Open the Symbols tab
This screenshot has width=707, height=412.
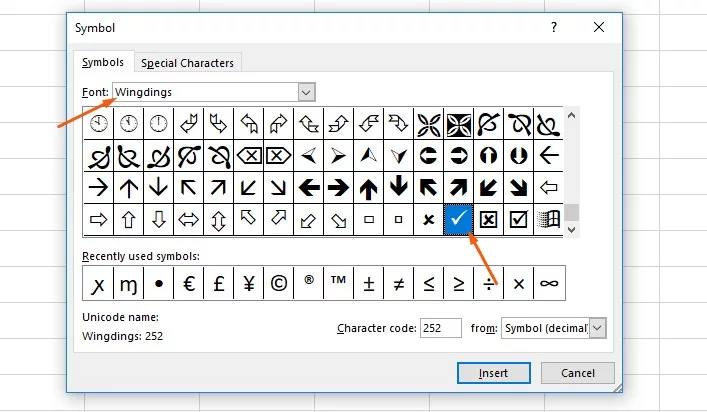point(103,62)
